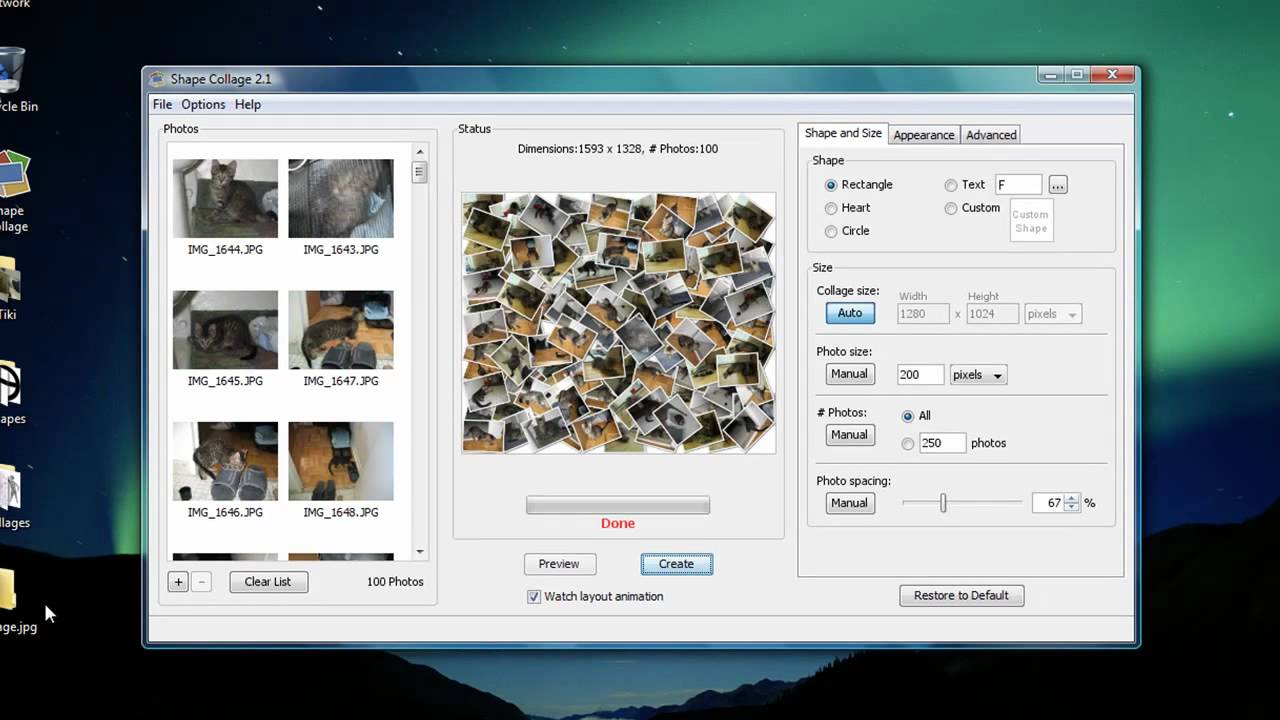Viewport: 1280px width, 720px height.
Task: Select the IMG_1645.JPG thumbnail
Action: [225, 330]
